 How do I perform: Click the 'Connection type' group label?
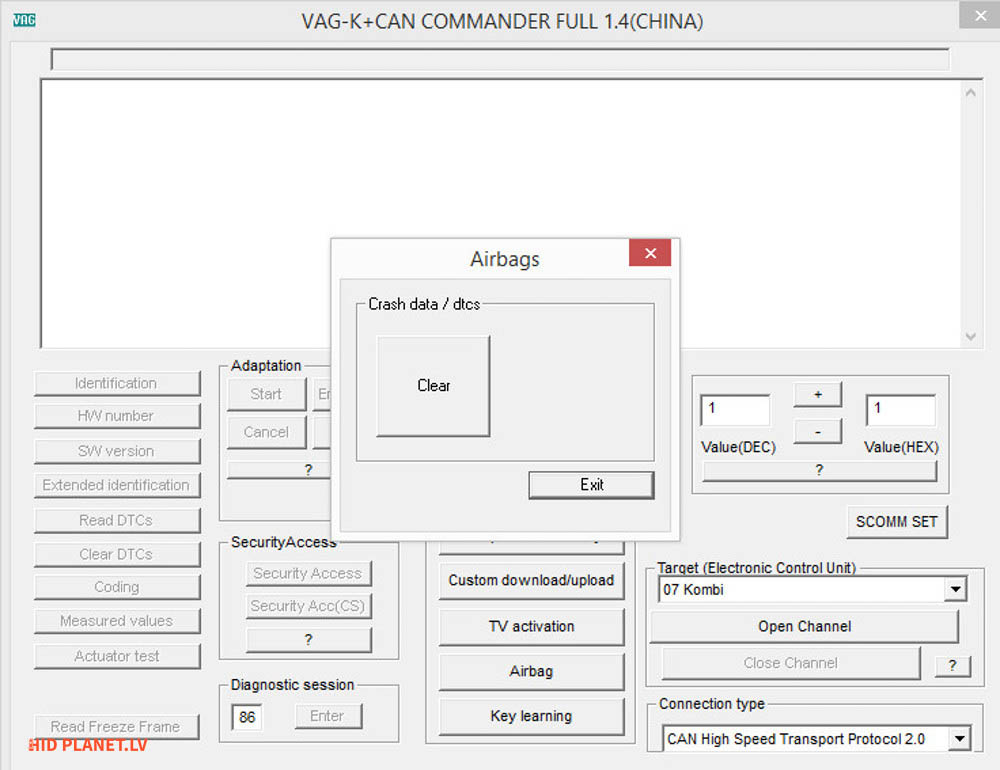pyautogui.click(x=712, y=704)
